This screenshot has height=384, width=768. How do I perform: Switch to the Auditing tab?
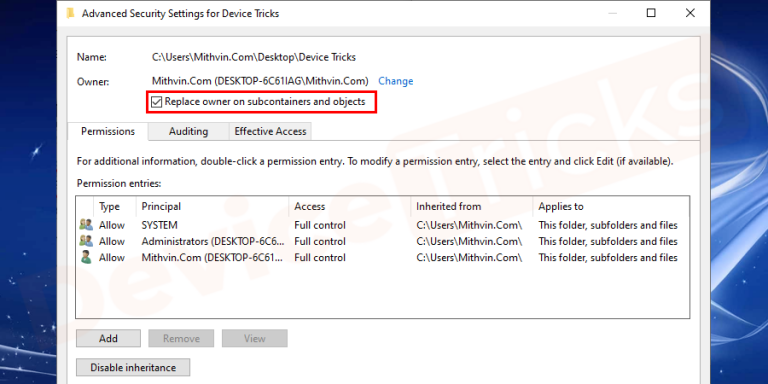coord(189,131)
